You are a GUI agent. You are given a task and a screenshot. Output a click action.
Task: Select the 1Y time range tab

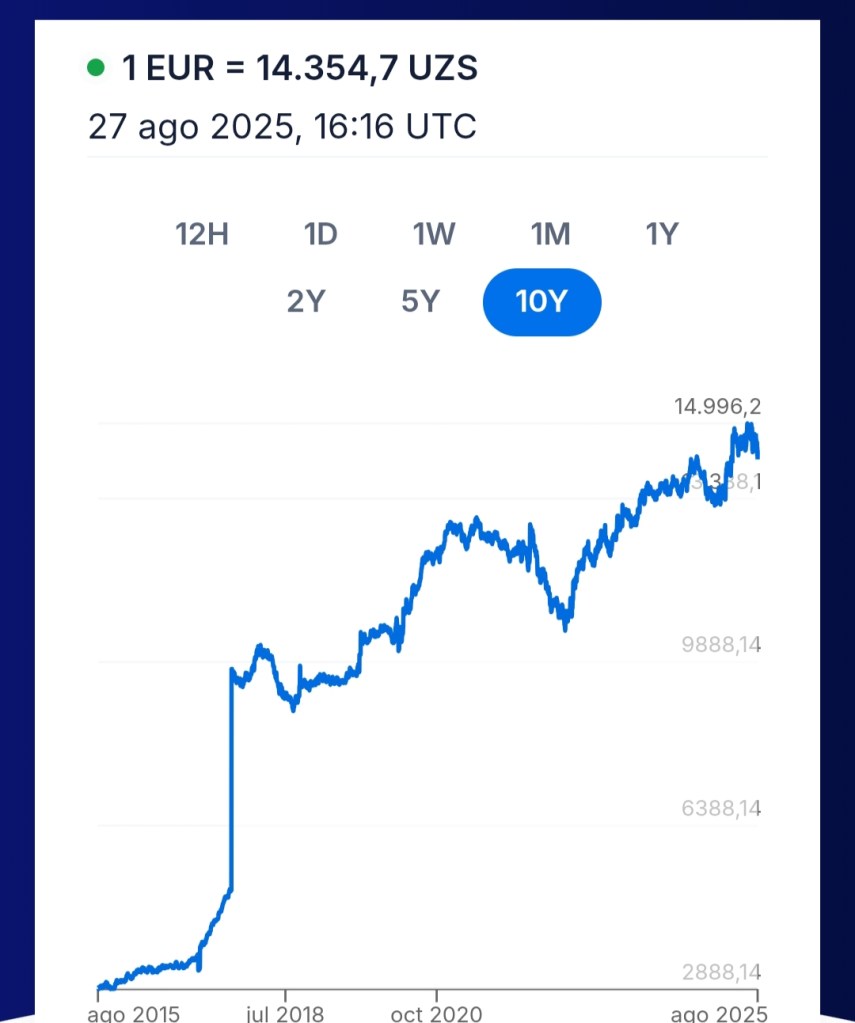(662, 235)
